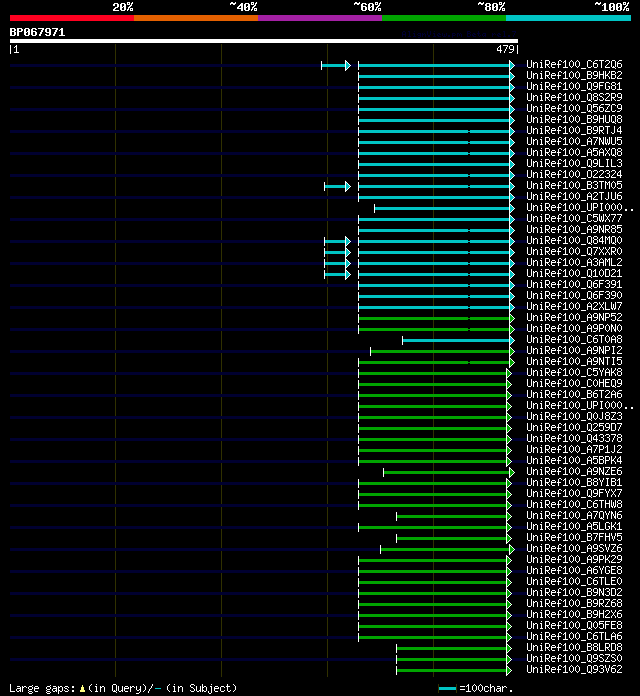Select hit label UniRef100_C6T2Q6
Screen dimensions: 640x696
pos(574,64)
